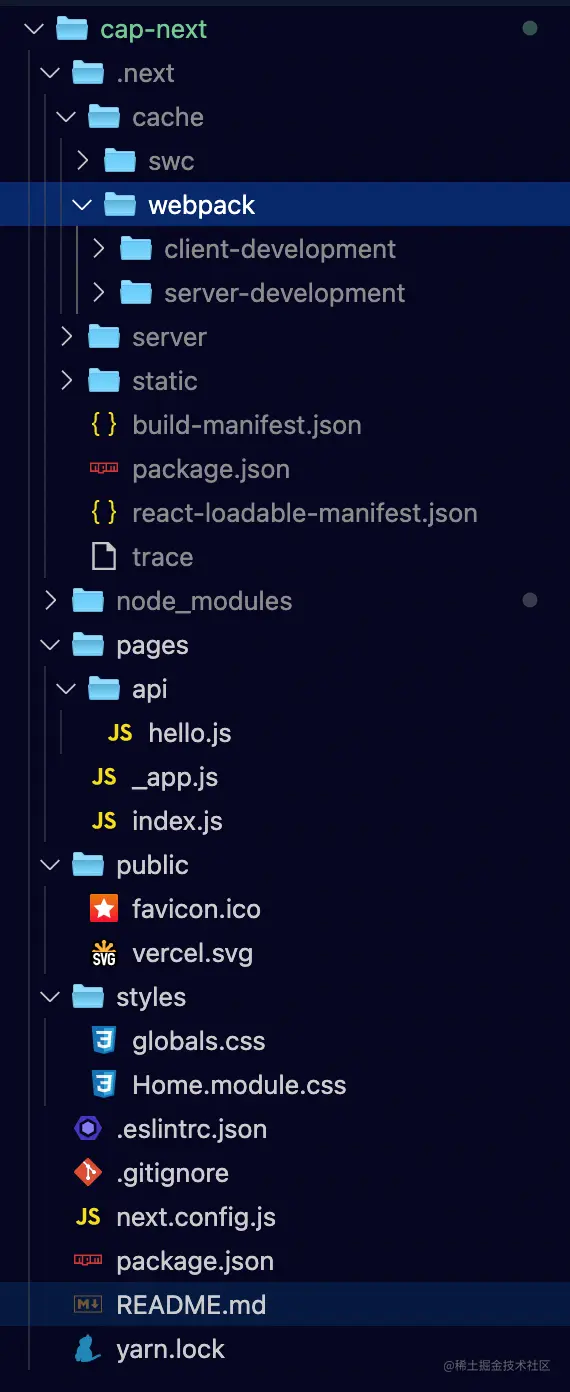Click the star icon beside favicon.ico
The height and width of the screenshot is (1392, 570).
click(104, 909)
